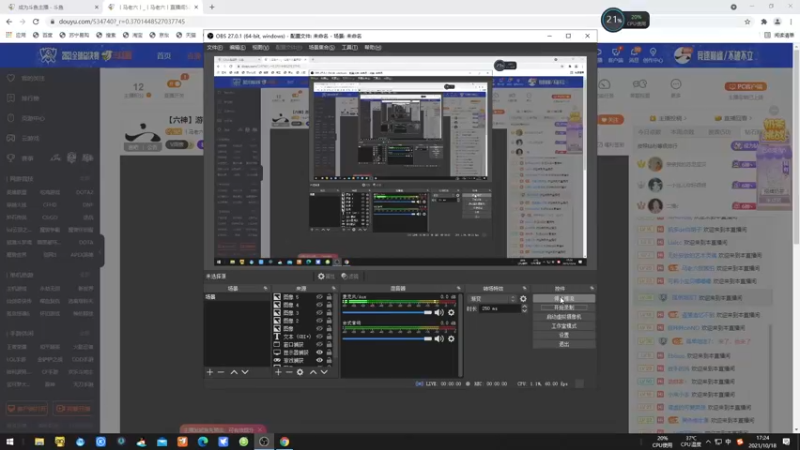Remove selected scene with minus icon
Screen dimensions: 800x450
[x=221, y=372]
